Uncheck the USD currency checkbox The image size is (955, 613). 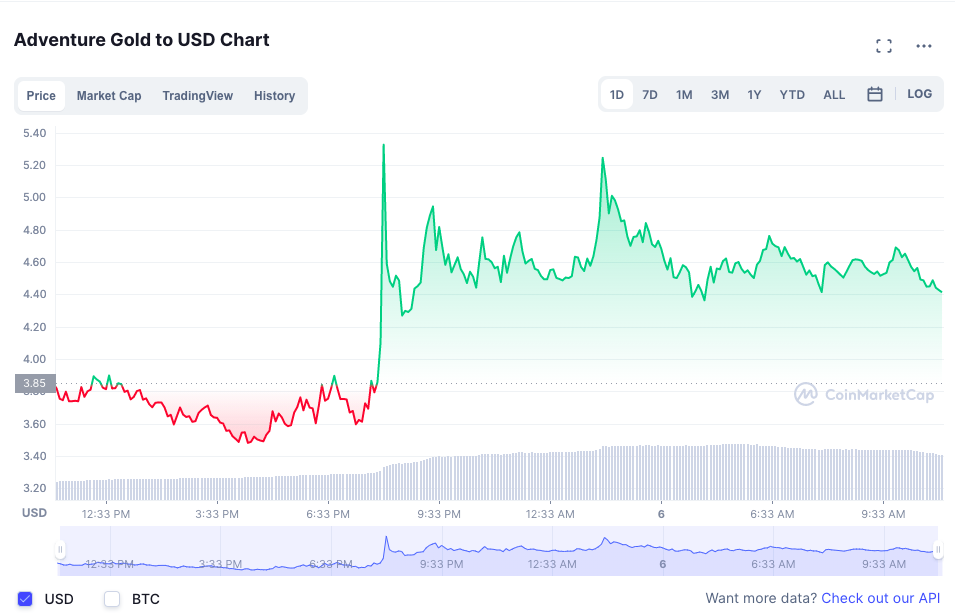coord(25,599)
